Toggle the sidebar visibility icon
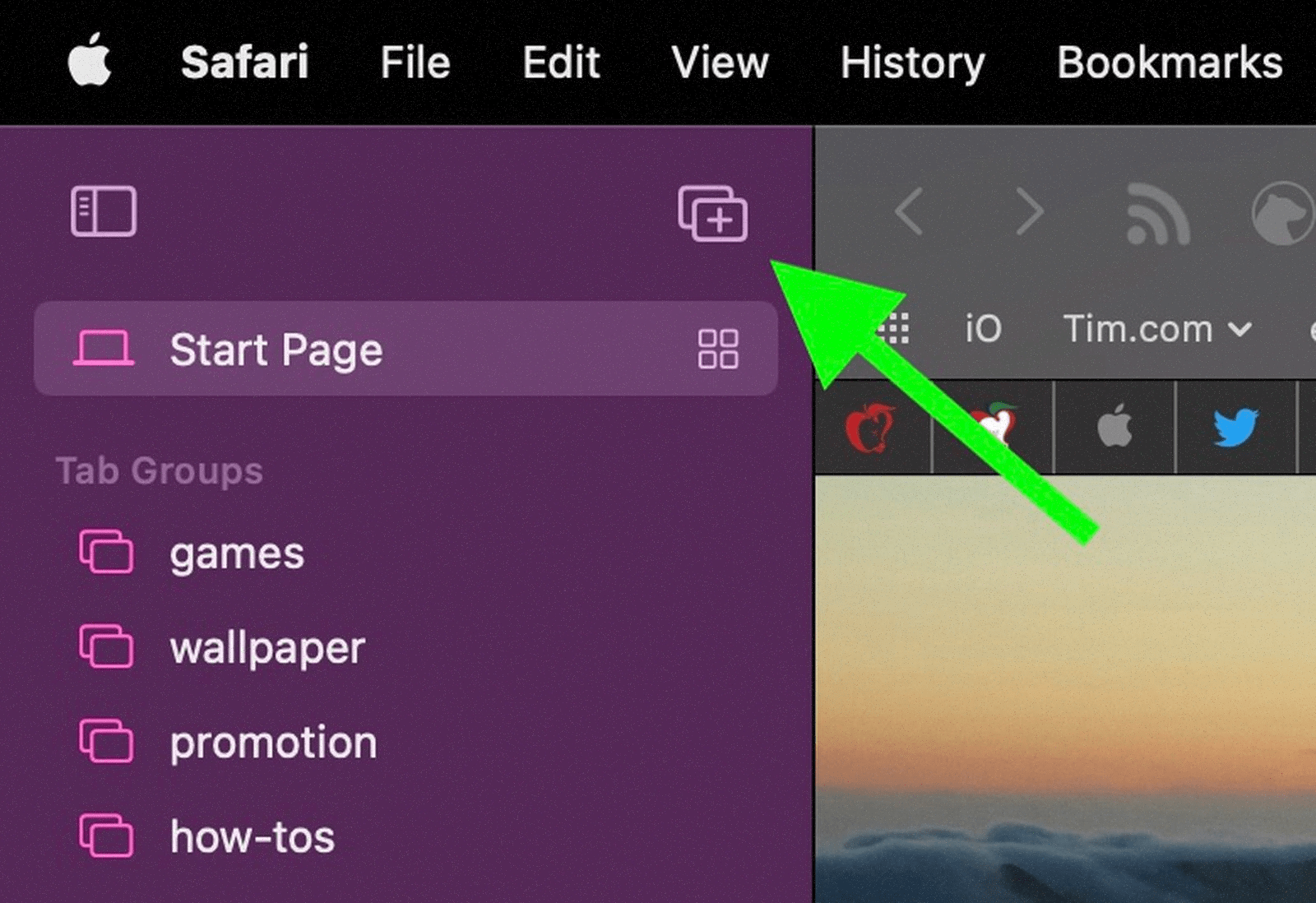Image resolution: width=1316 pixels, height=903 pixels. tap(104, 211)
